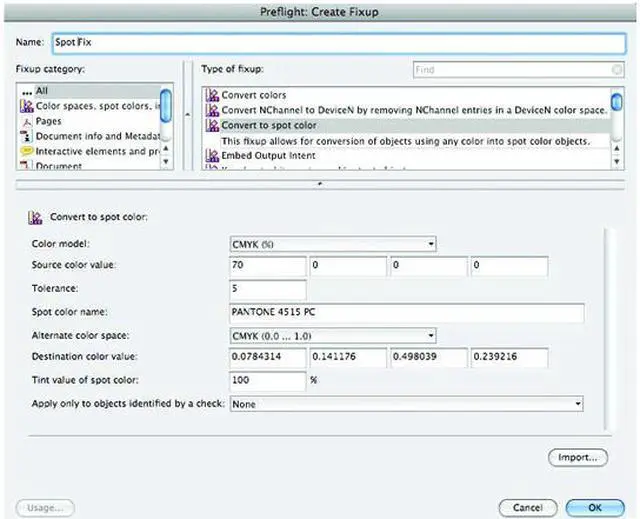The width and height of the screenshot is (640, 519).
Task: Select Convert NChannel to DeviceN fixup
Action: [x=406, y=110]
